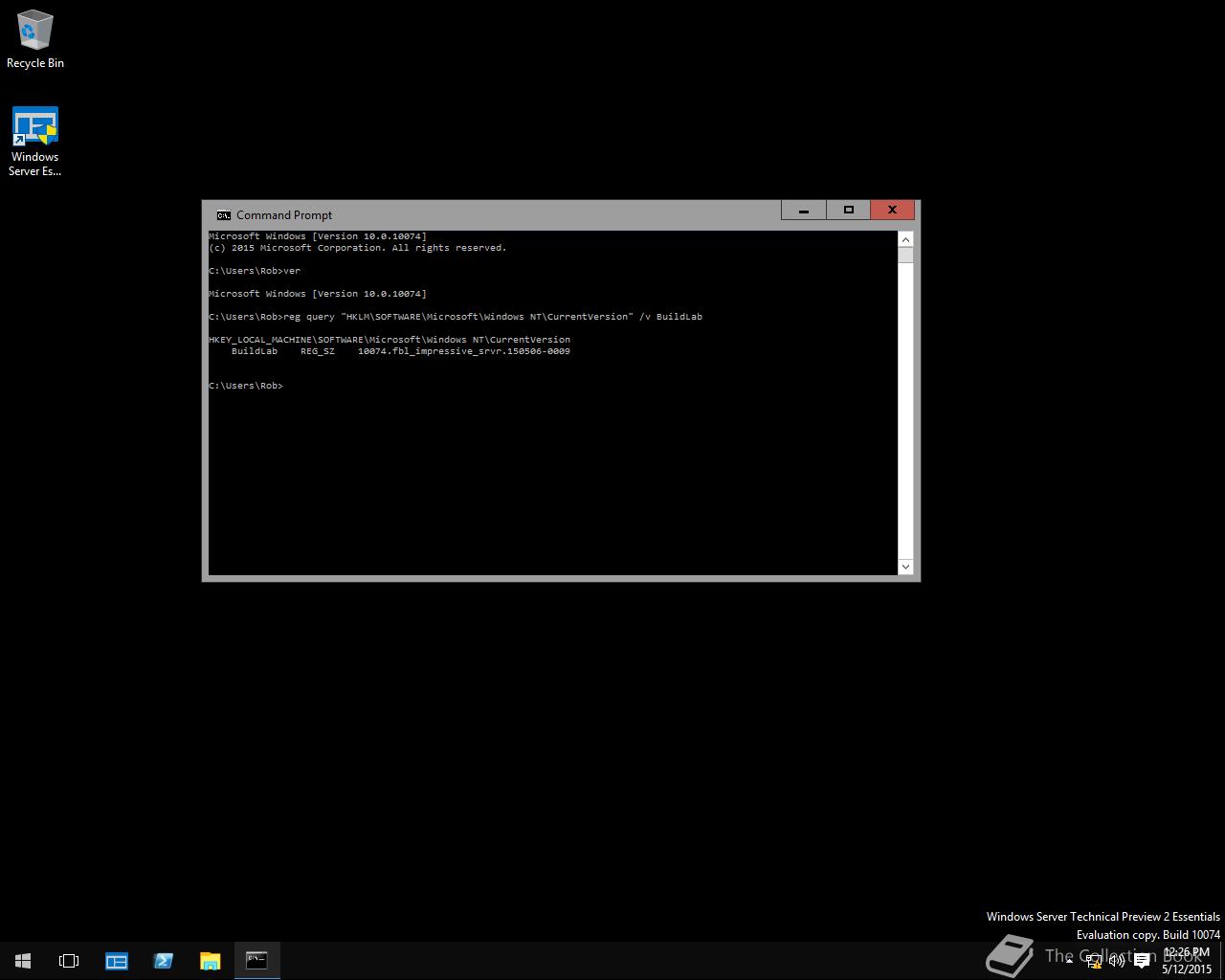Open the Start menu
The height and width of the screenshot is (980, 1225).
coord(23,961)
